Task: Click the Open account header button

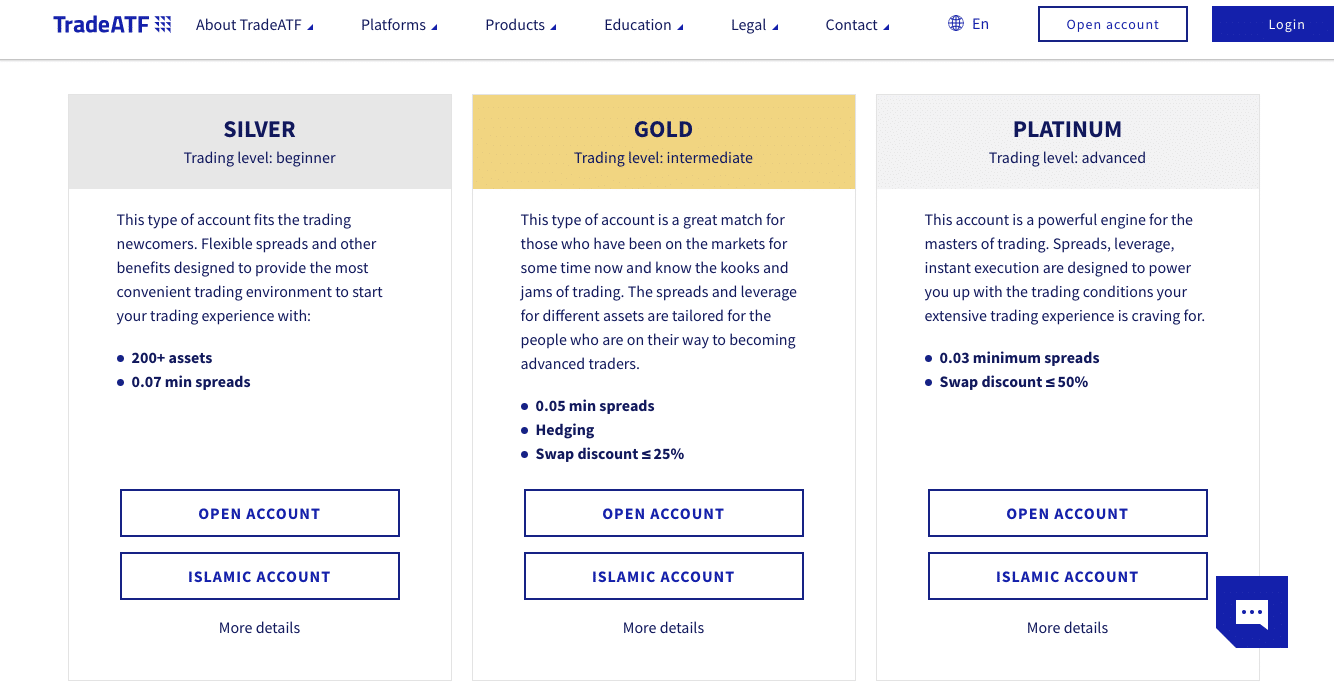Action: (1113, 24)
